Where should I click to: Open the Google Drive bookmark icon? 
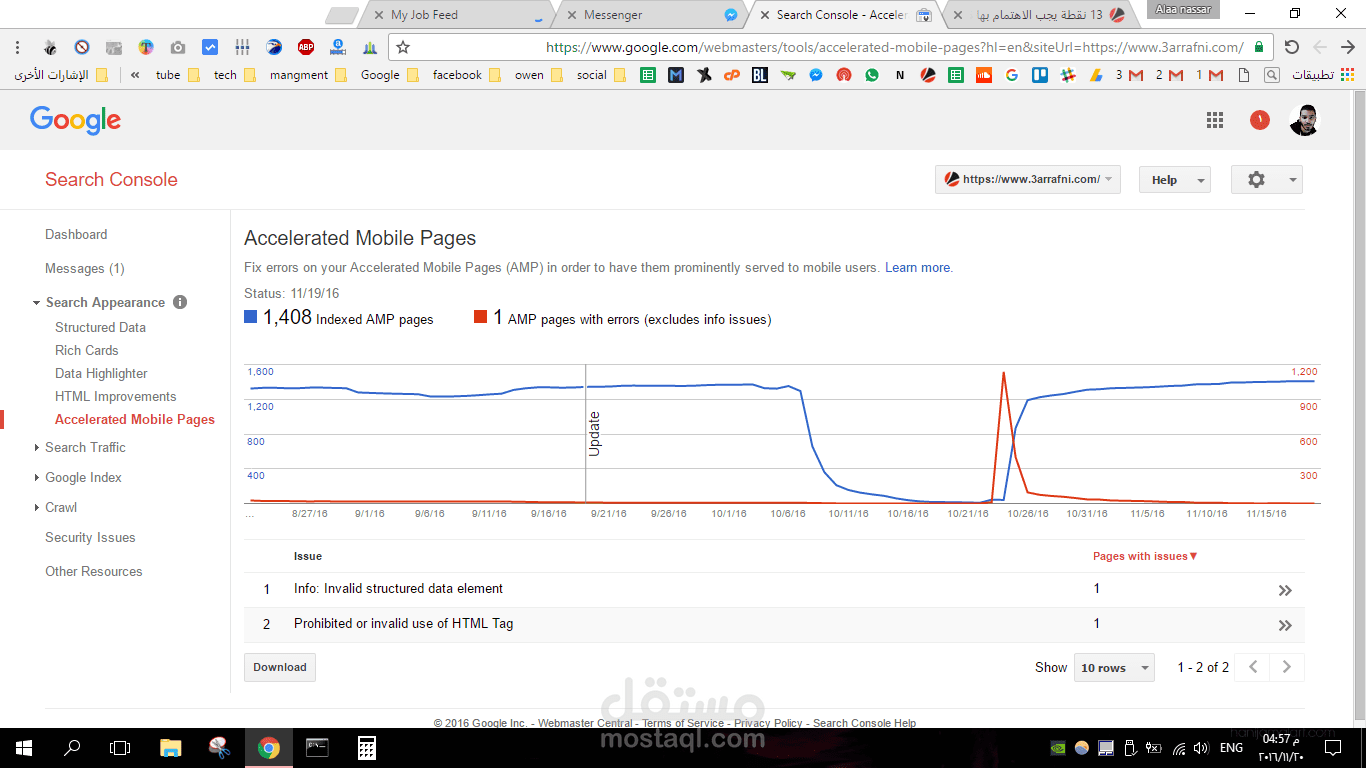click(1096, 75)
